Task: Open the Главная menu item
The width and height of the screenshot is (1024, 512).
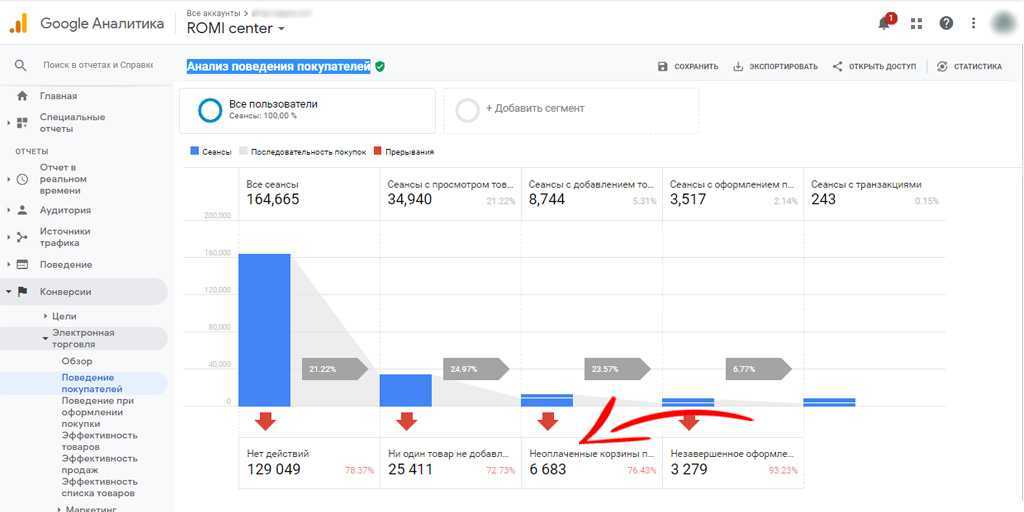Action: click(x=58, y=96)
